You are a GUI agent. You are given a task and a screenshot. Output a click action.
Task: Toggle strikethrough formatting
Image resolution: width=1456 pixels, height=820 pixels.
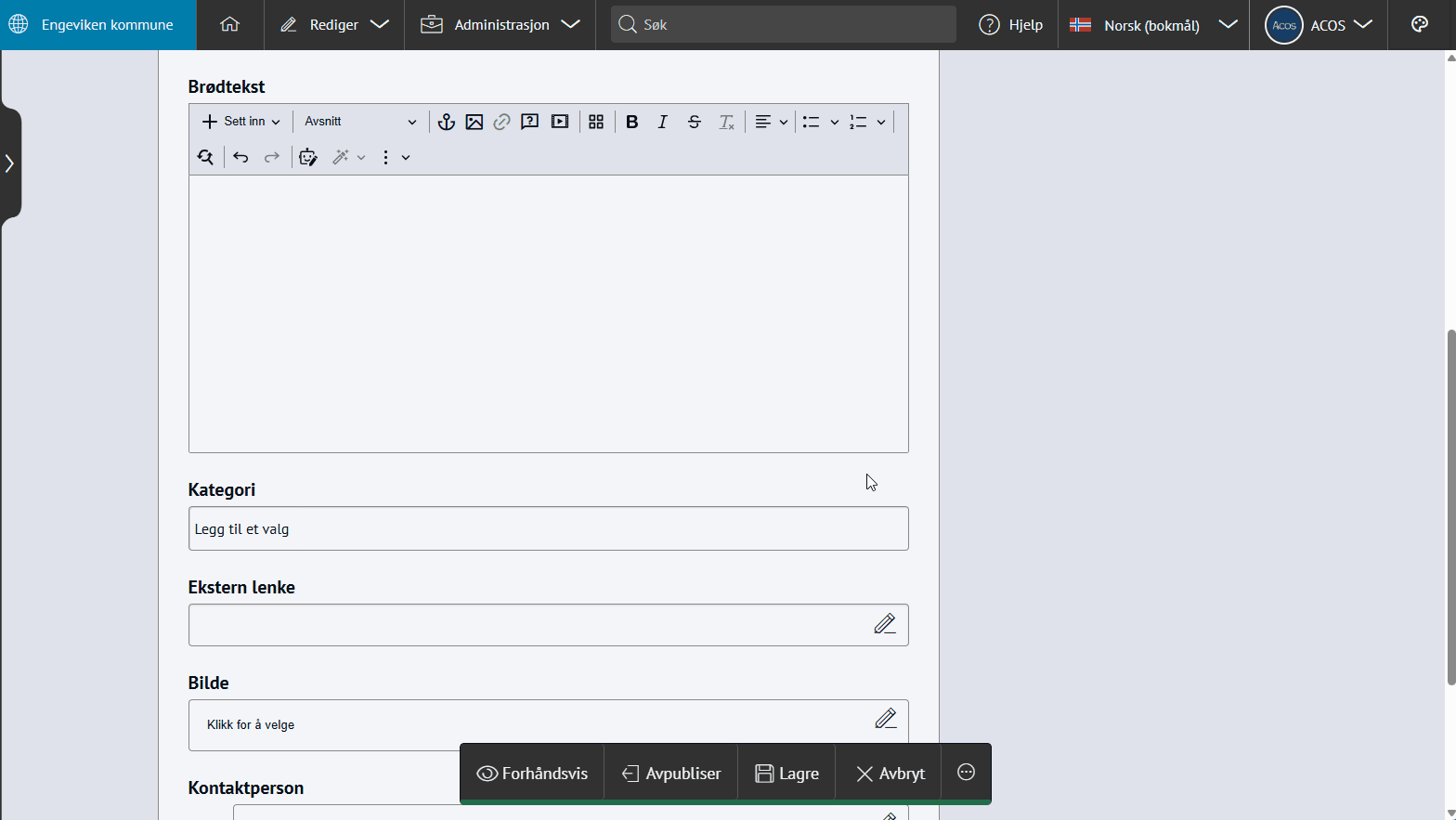click(694, 122)
